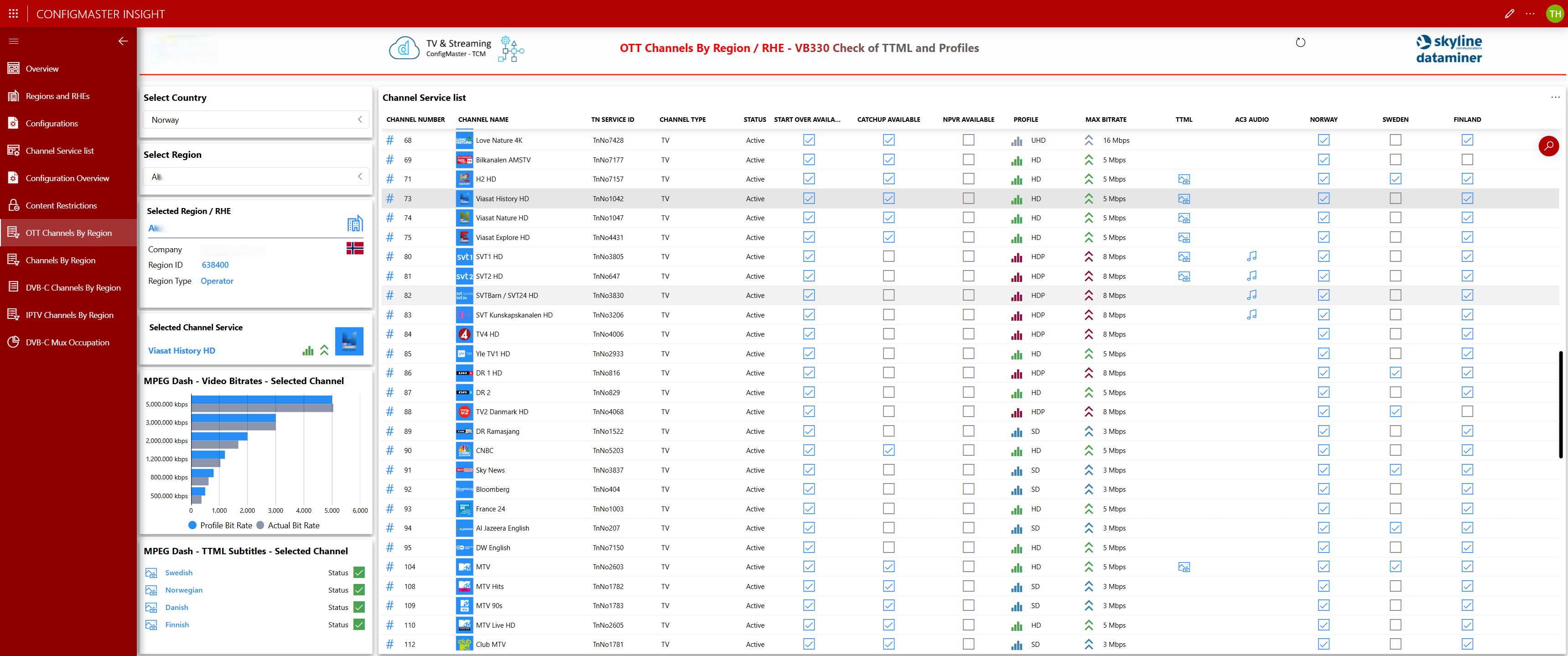The width and height of the screenshot is (1568, 656).
Task: Click the Danish subtitle link
Action: pyautogui.click(x=177, y=607)
